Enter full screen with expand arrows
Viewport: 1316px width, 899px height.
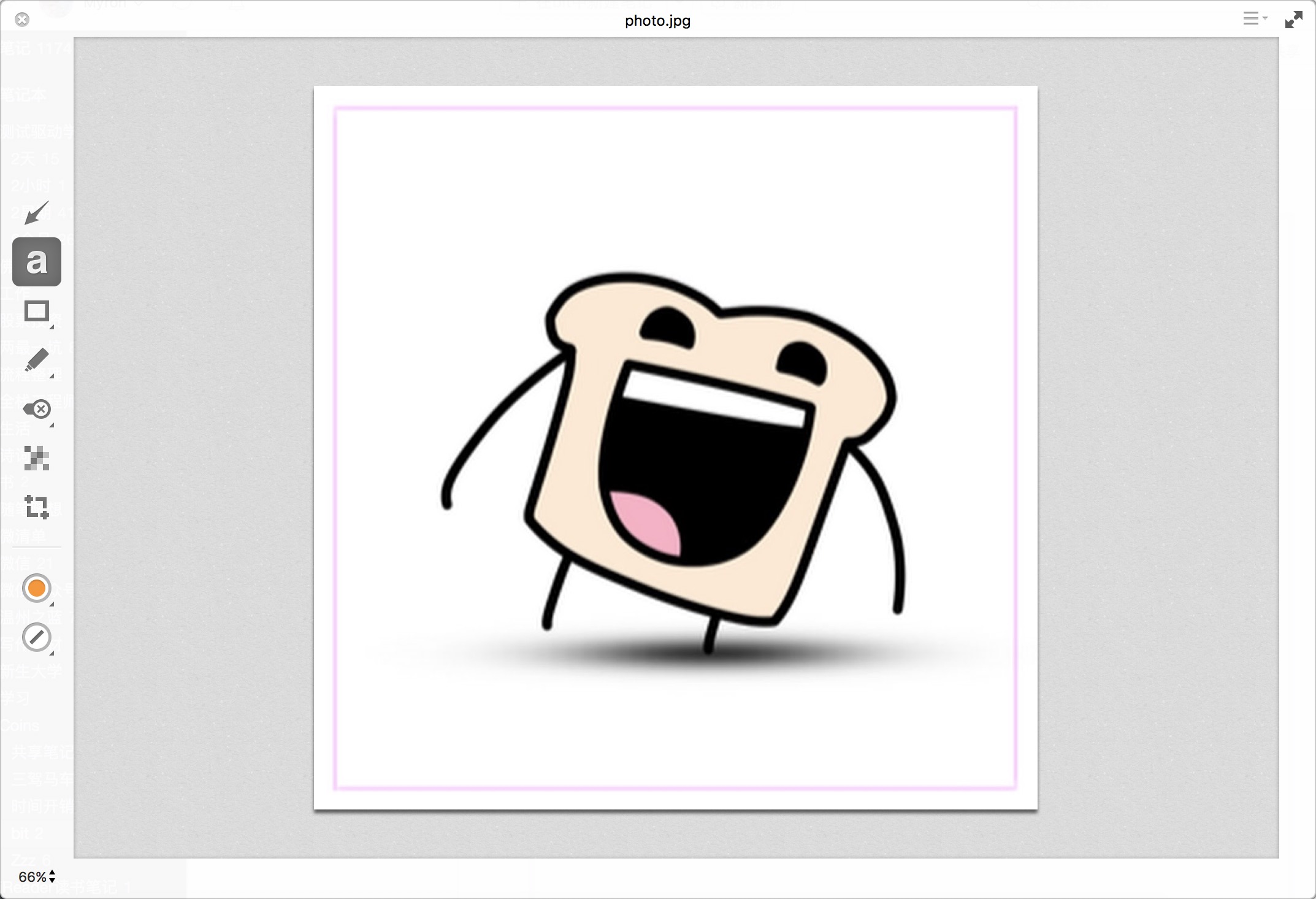coord(1293,20)
